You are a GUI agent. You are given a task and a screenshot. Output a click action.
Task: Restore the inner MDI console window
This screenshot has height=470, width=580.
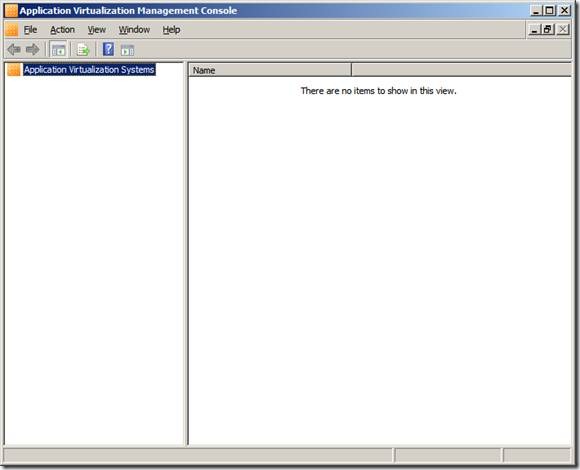(x=547, y=30)
